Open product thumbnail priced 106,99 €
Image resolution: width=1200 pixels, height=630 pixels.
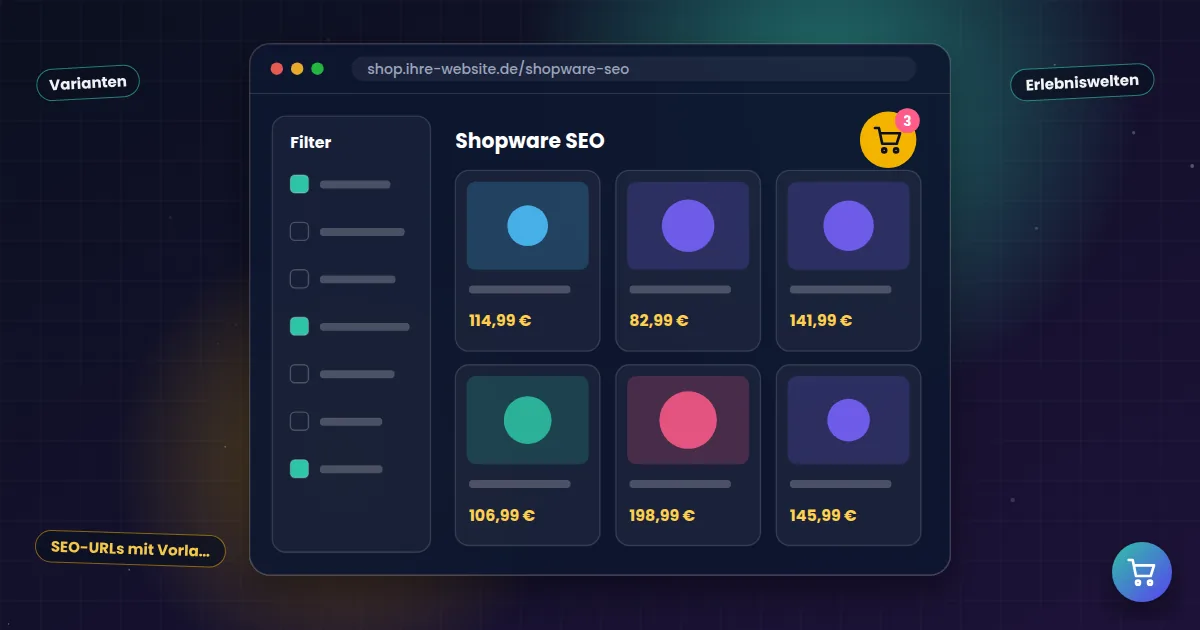click(527, 420)
